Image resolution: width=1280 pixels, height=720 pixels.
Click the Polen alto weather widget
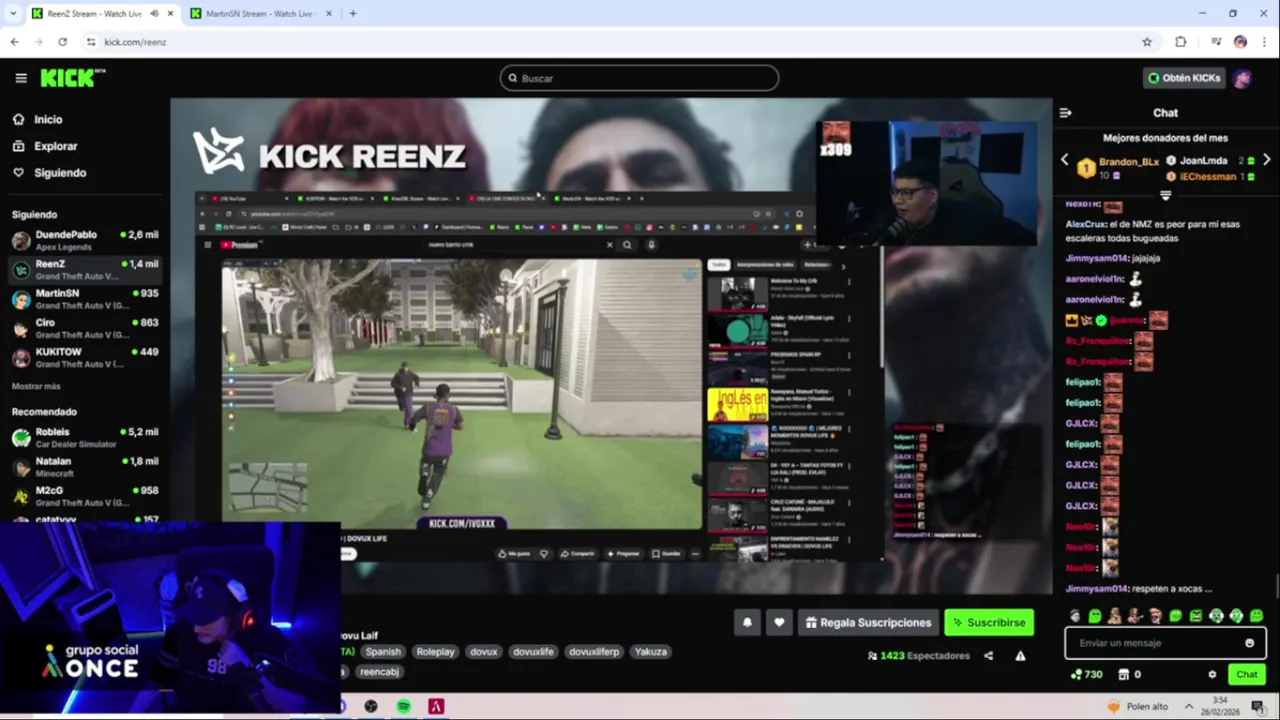1137,706
